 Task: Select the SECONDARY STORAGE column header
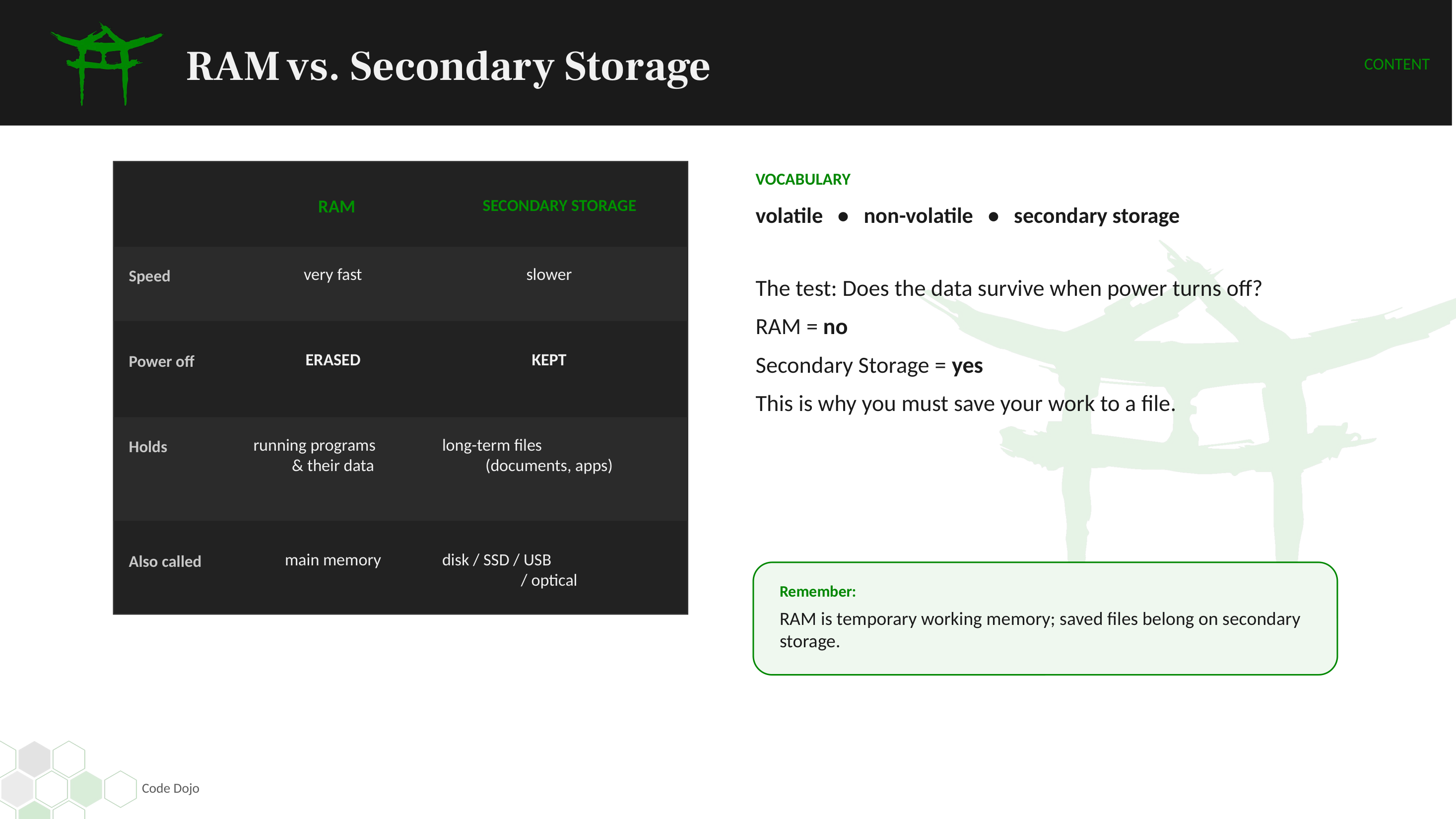tap(559, 205)
